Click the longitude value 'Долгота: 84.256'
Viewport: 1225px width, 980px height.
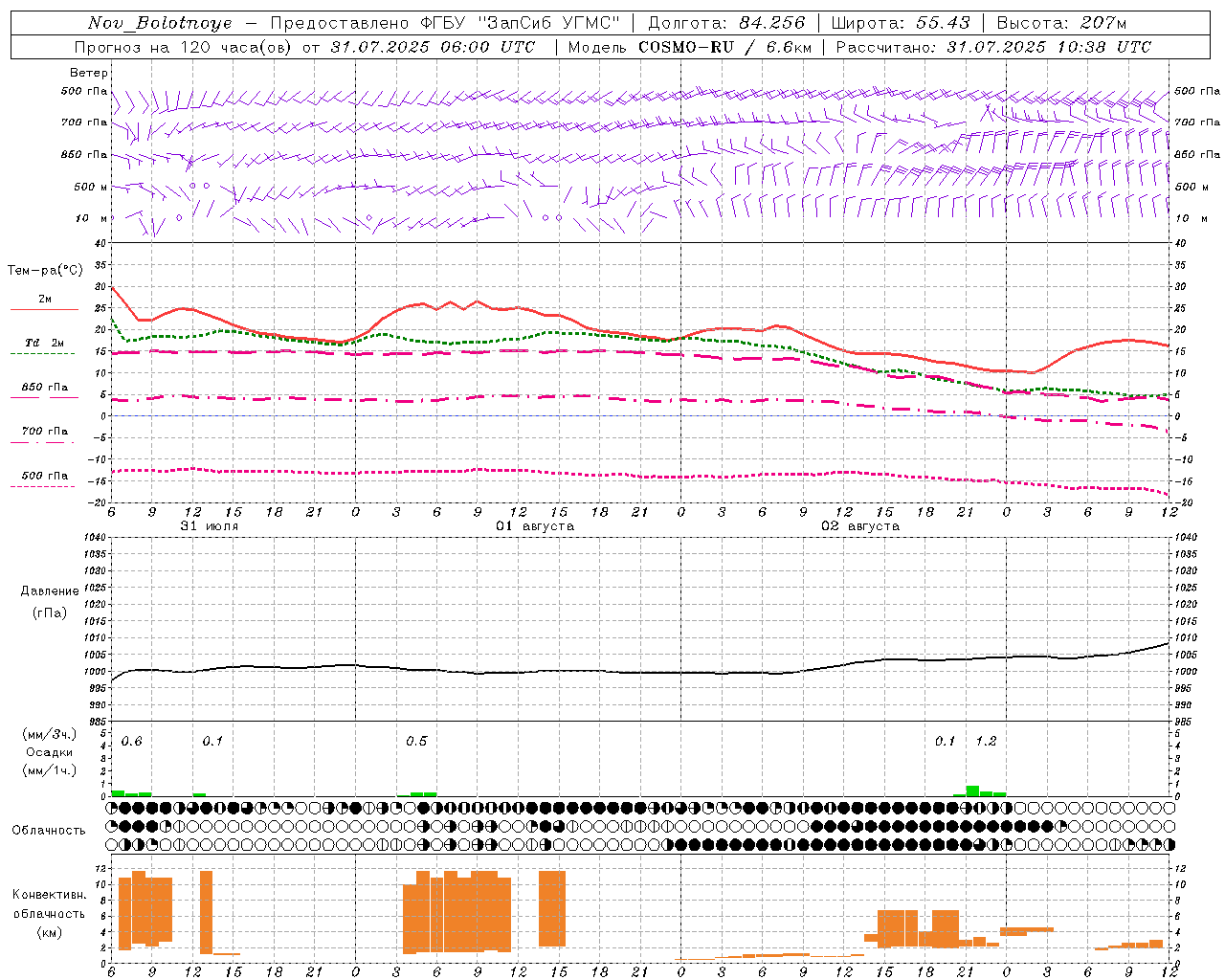(726, 23)
